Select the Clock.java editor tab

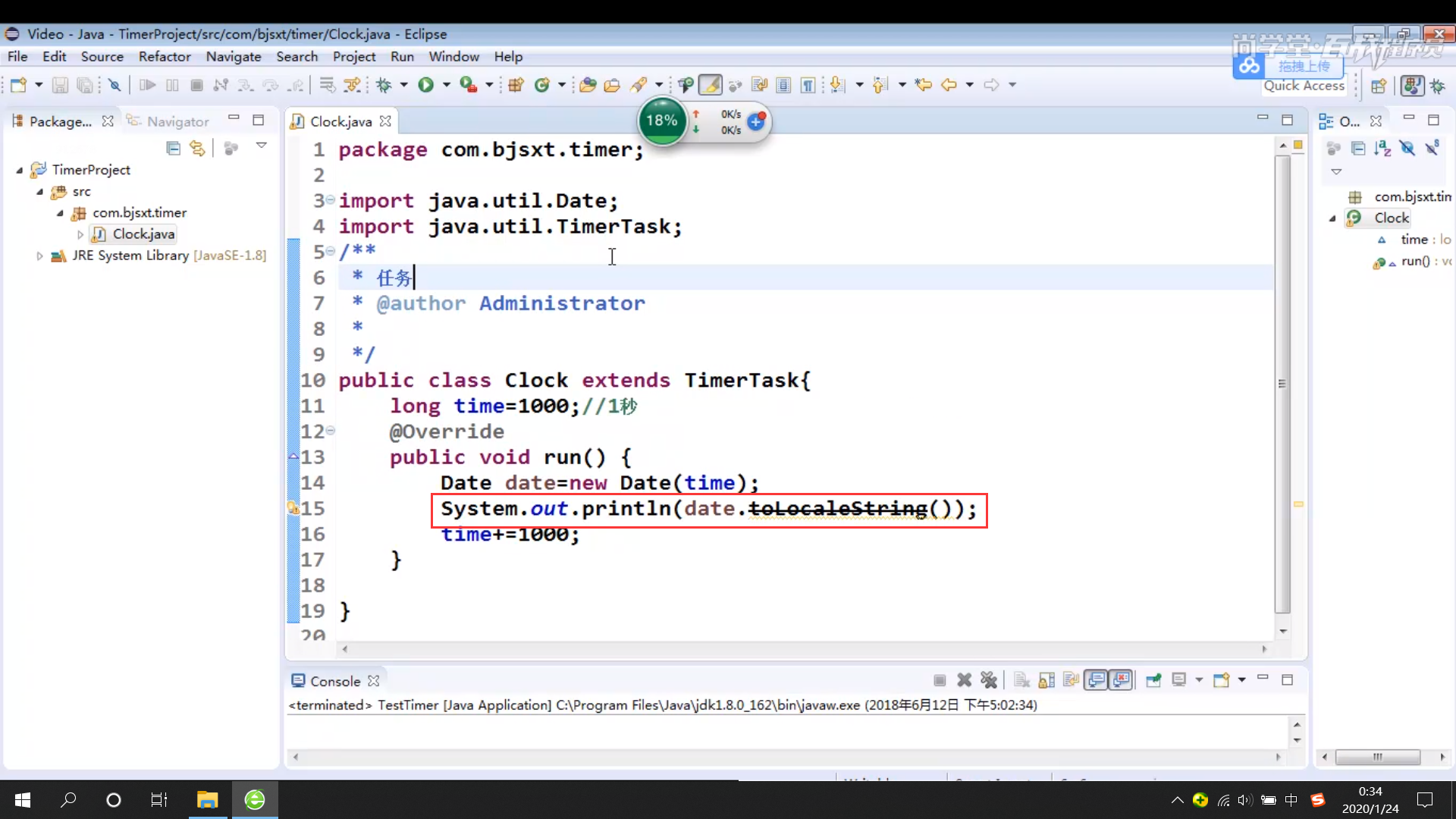coord(340,121)
